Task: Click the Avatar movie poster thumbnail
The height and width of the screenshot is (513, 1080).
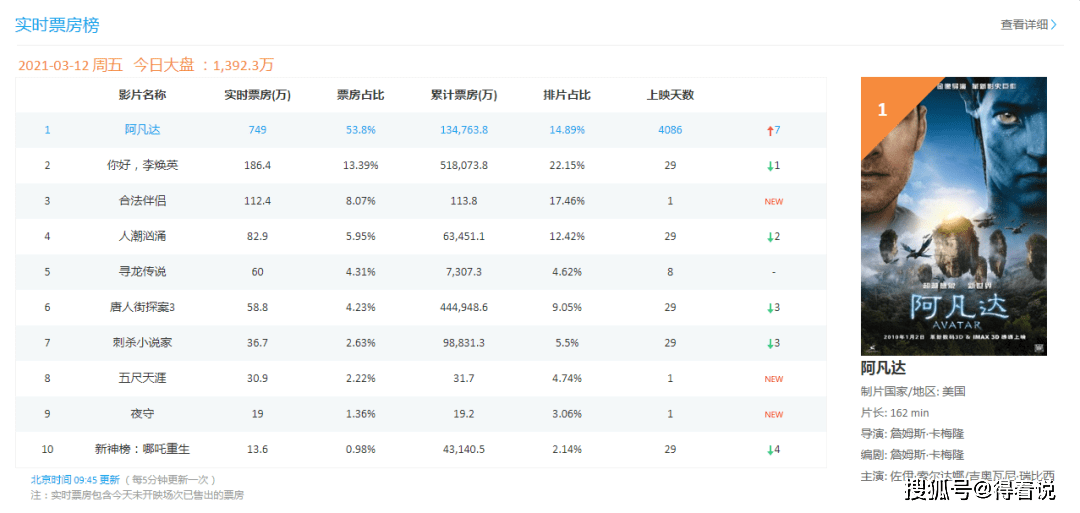Action: pos(953,216)
